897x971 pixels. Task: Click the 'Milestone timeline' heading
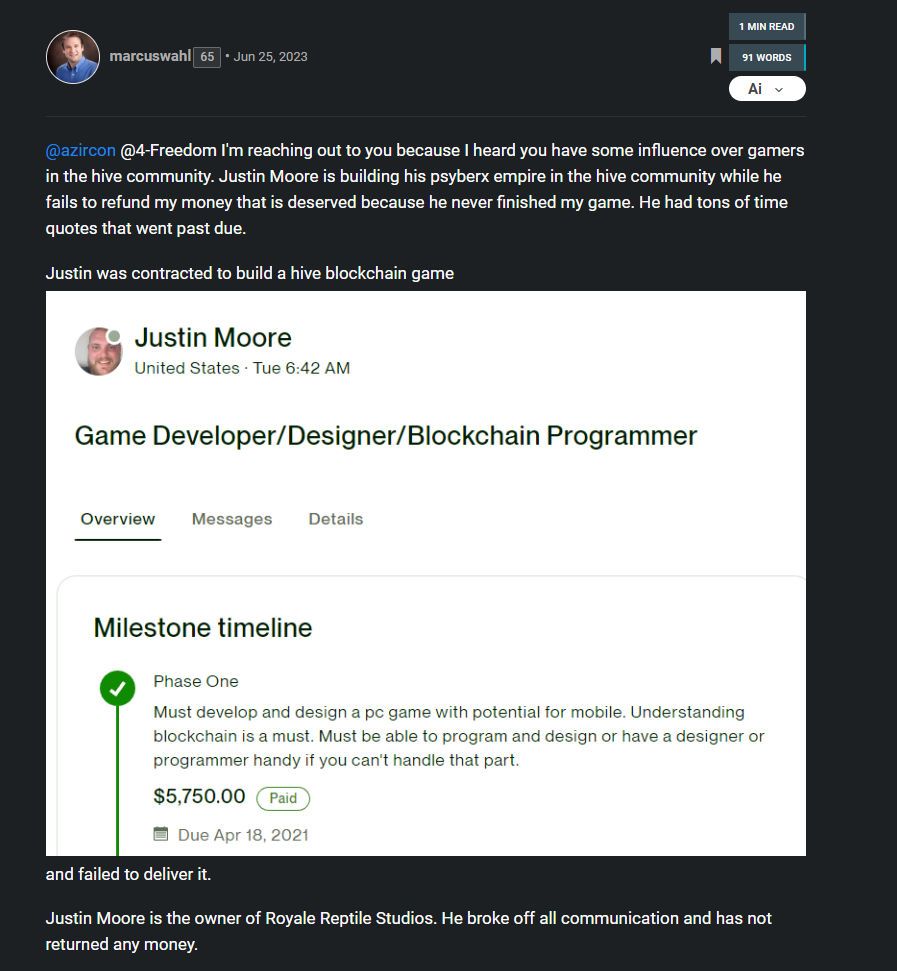pyautogui.click(x=203, y=628)
